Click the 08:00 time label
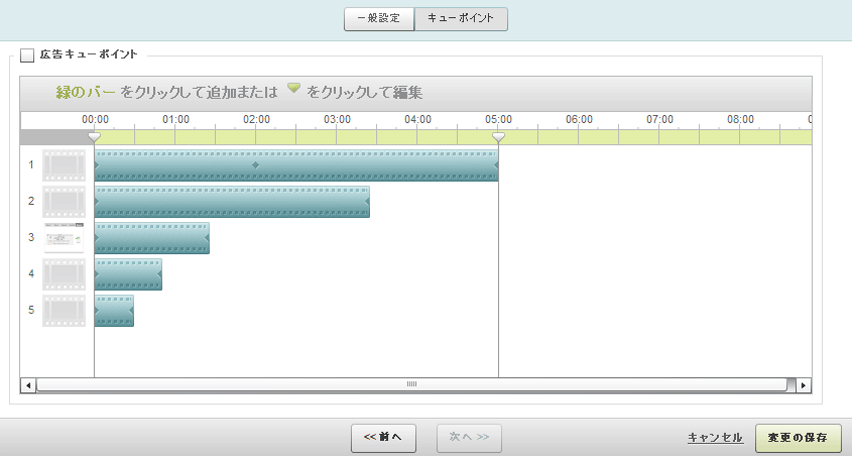 (x=741, y=120)
